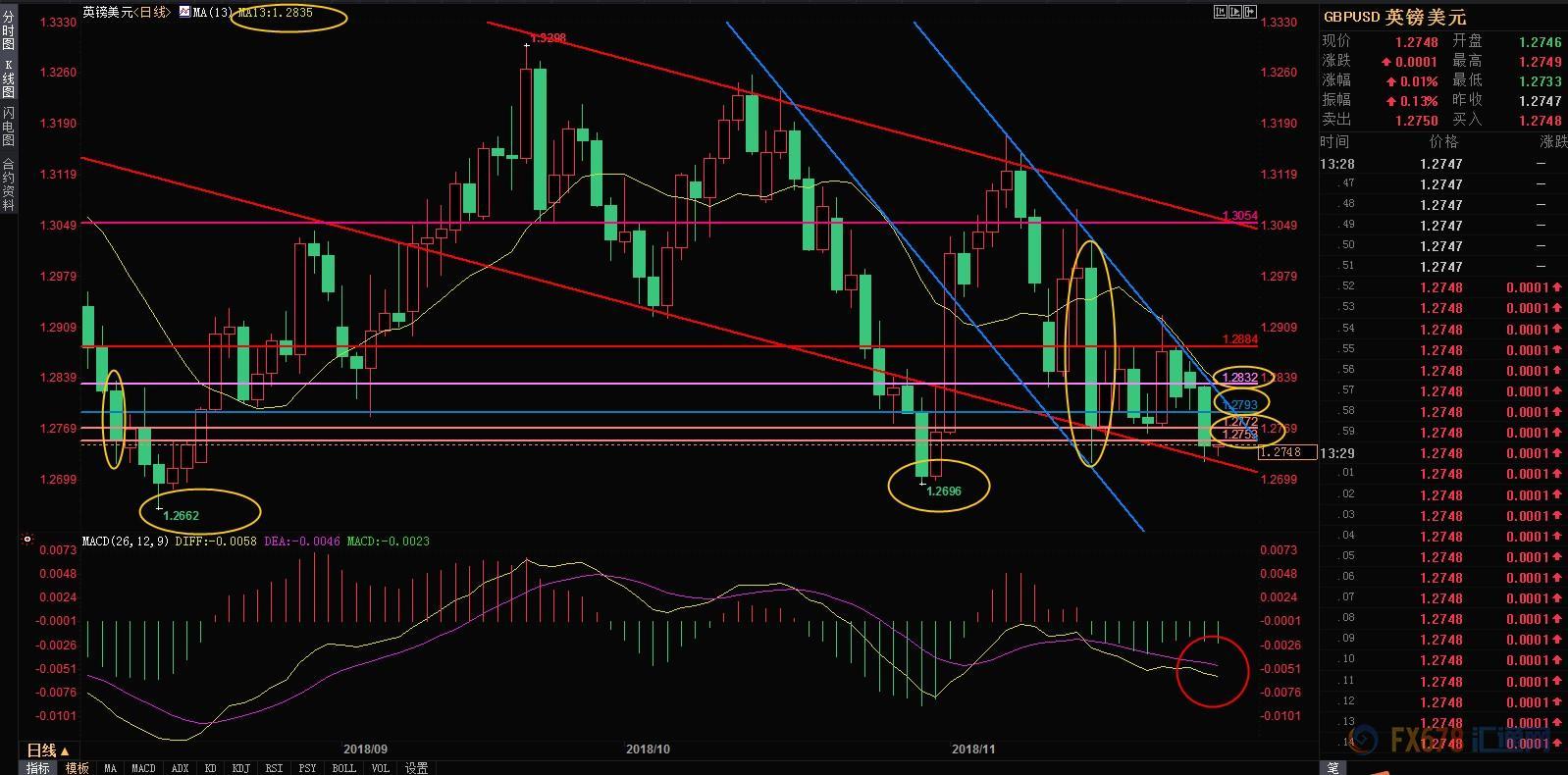Screen dimensions: 1568x775
Task: Click the 最低 value 1.2733
Action: pos(1540,81)
